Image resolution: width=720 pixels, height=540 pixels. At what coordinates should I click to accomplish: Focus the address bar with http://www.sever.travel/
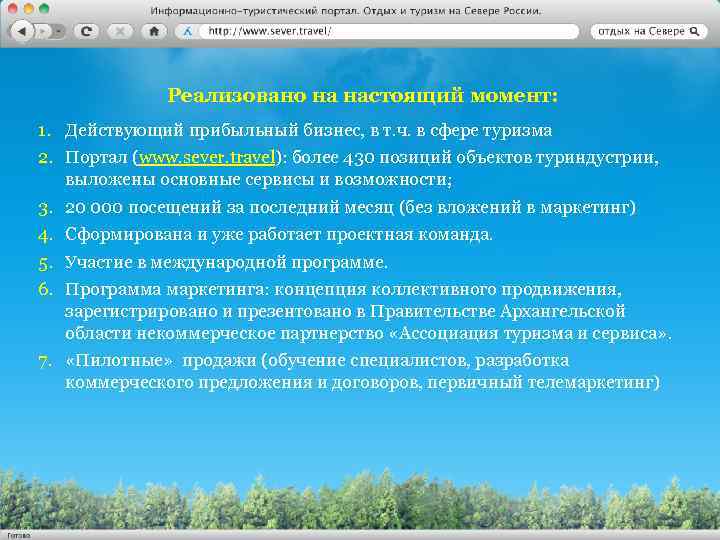tap(388, 31)
